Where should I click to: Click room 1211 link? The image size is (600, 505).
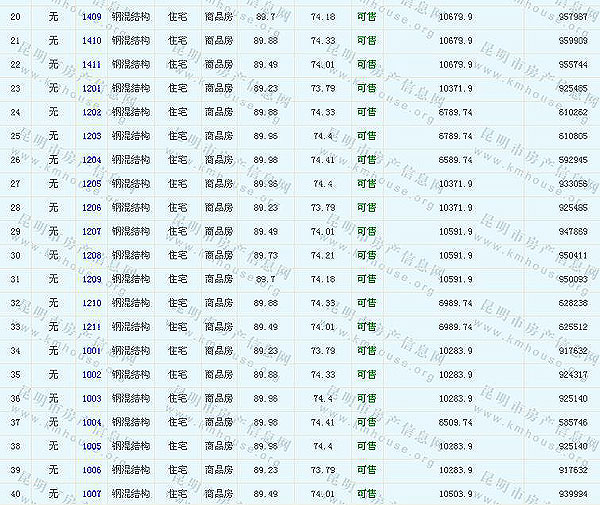point(91,327)
